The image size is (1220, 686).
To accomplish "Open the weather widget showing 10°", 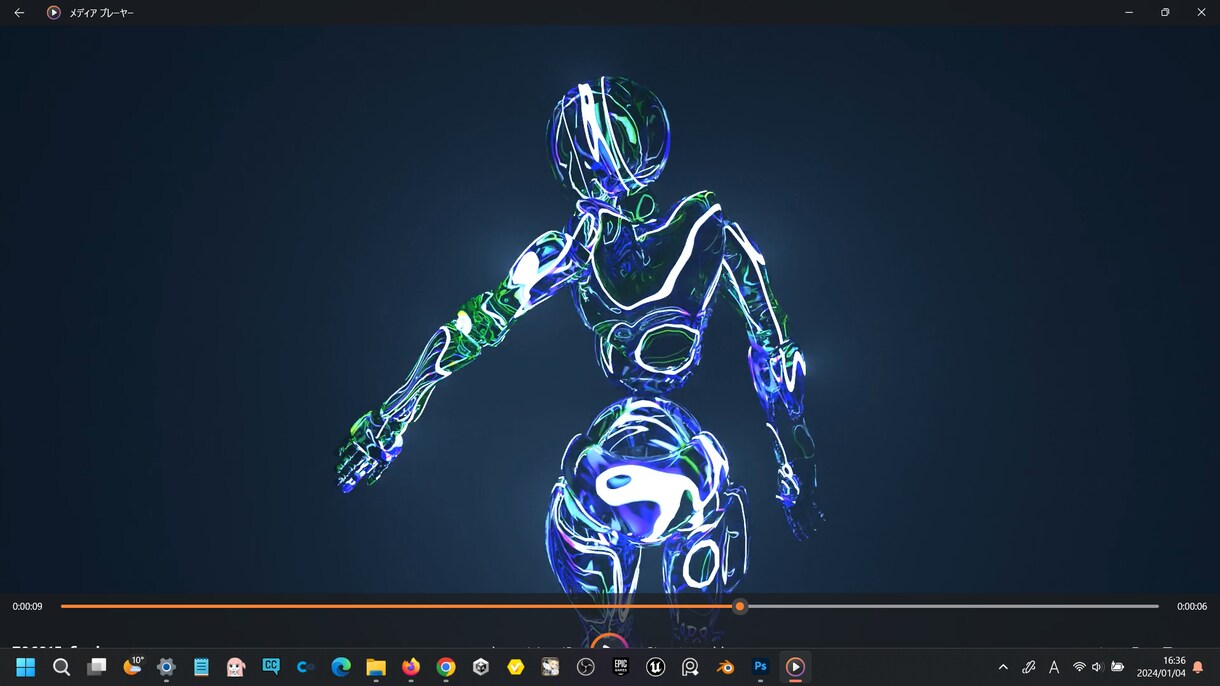I will tap(132, 666).
